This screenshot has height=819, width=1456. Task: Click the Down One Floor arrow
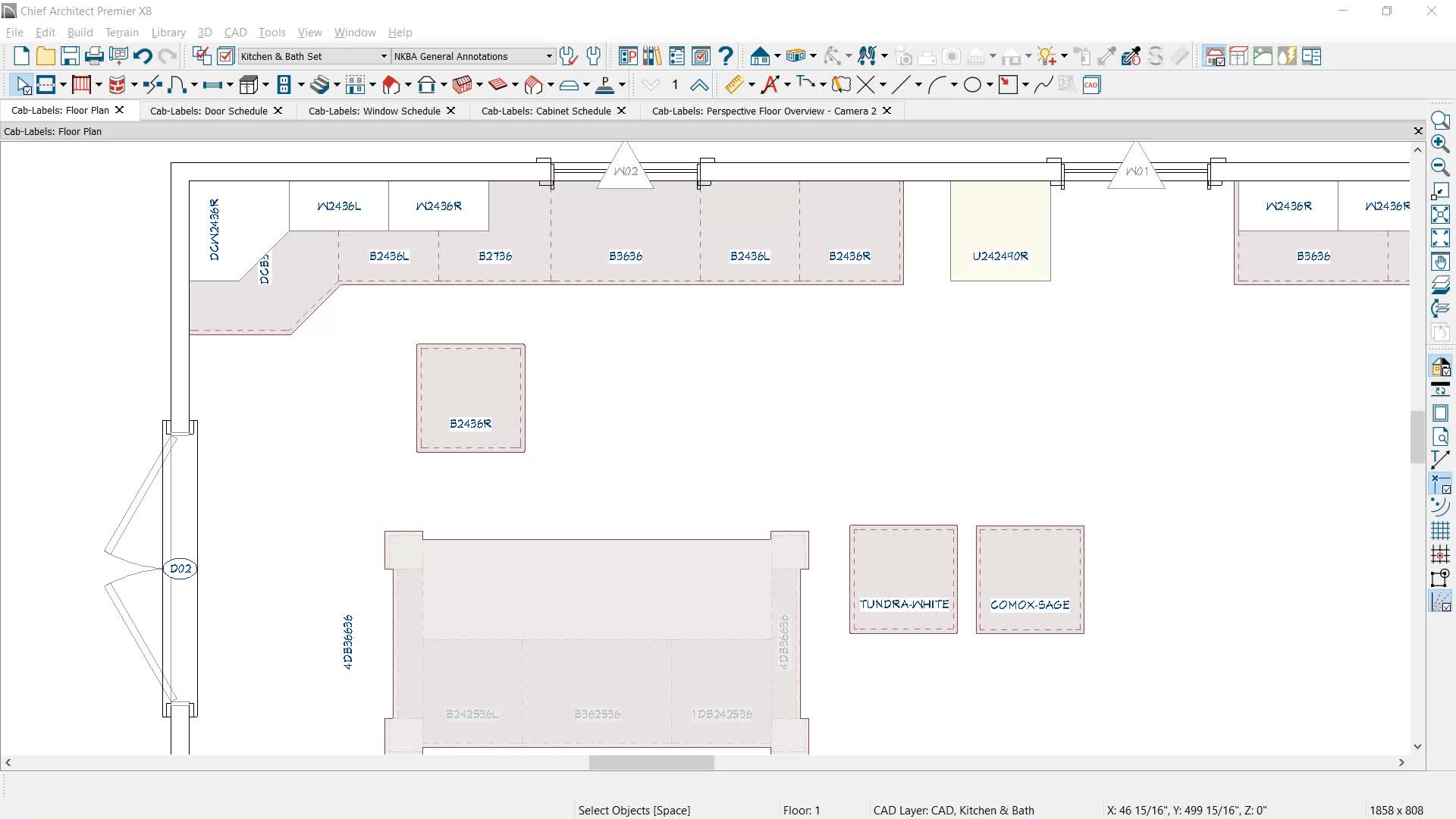pyautogui.click(x=651, y=85)
